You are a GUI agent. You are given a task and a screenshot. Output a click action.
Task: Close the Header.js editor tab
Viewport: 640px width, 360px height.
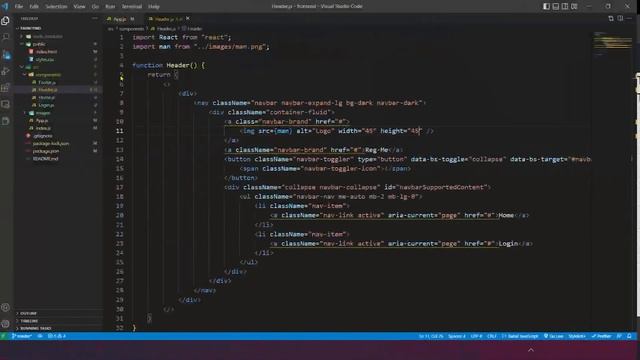coord(188,18)
